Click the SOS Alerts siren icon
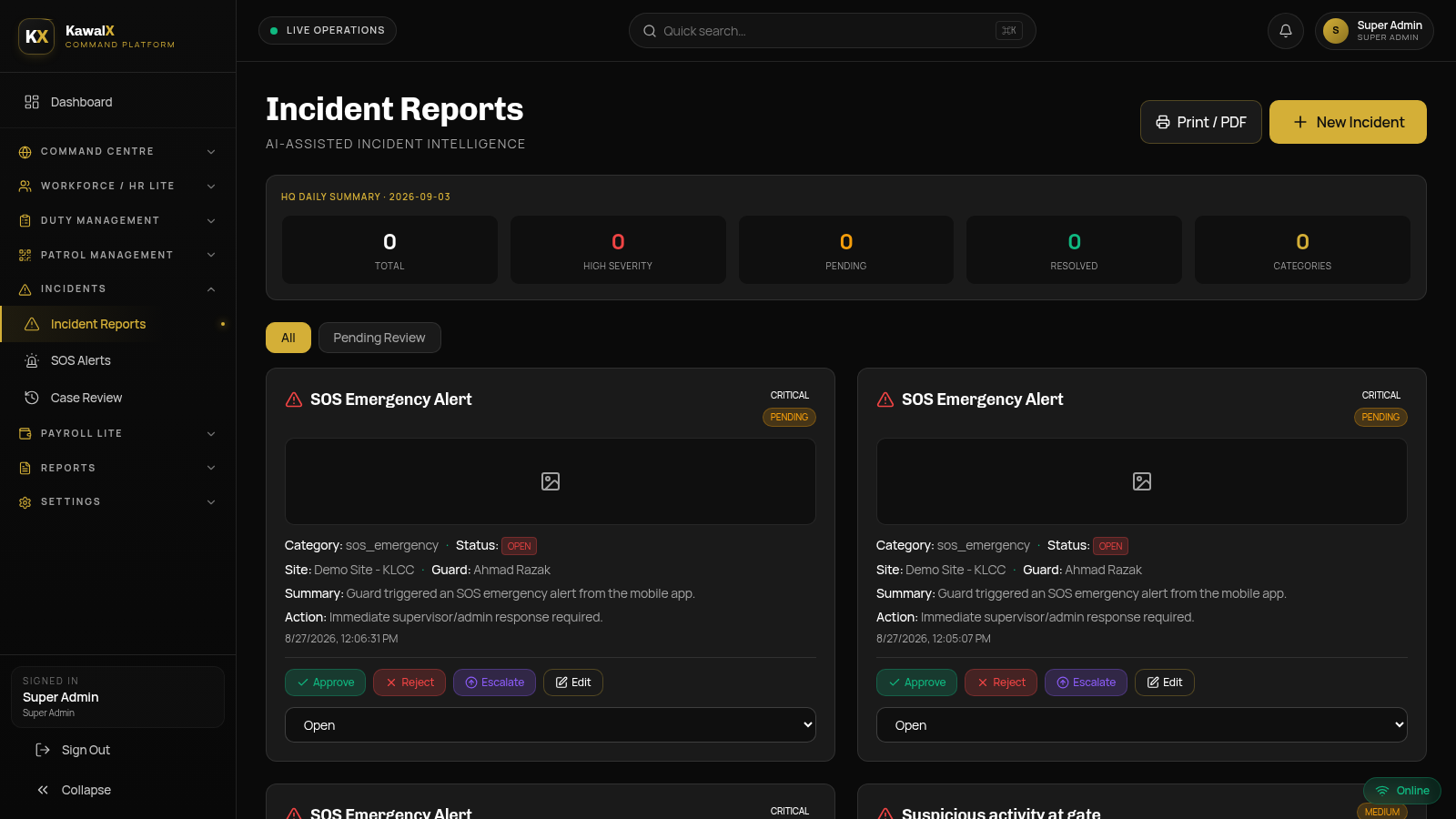The height and width of the screenshot is (819, 1456). (x=32, y=361)
